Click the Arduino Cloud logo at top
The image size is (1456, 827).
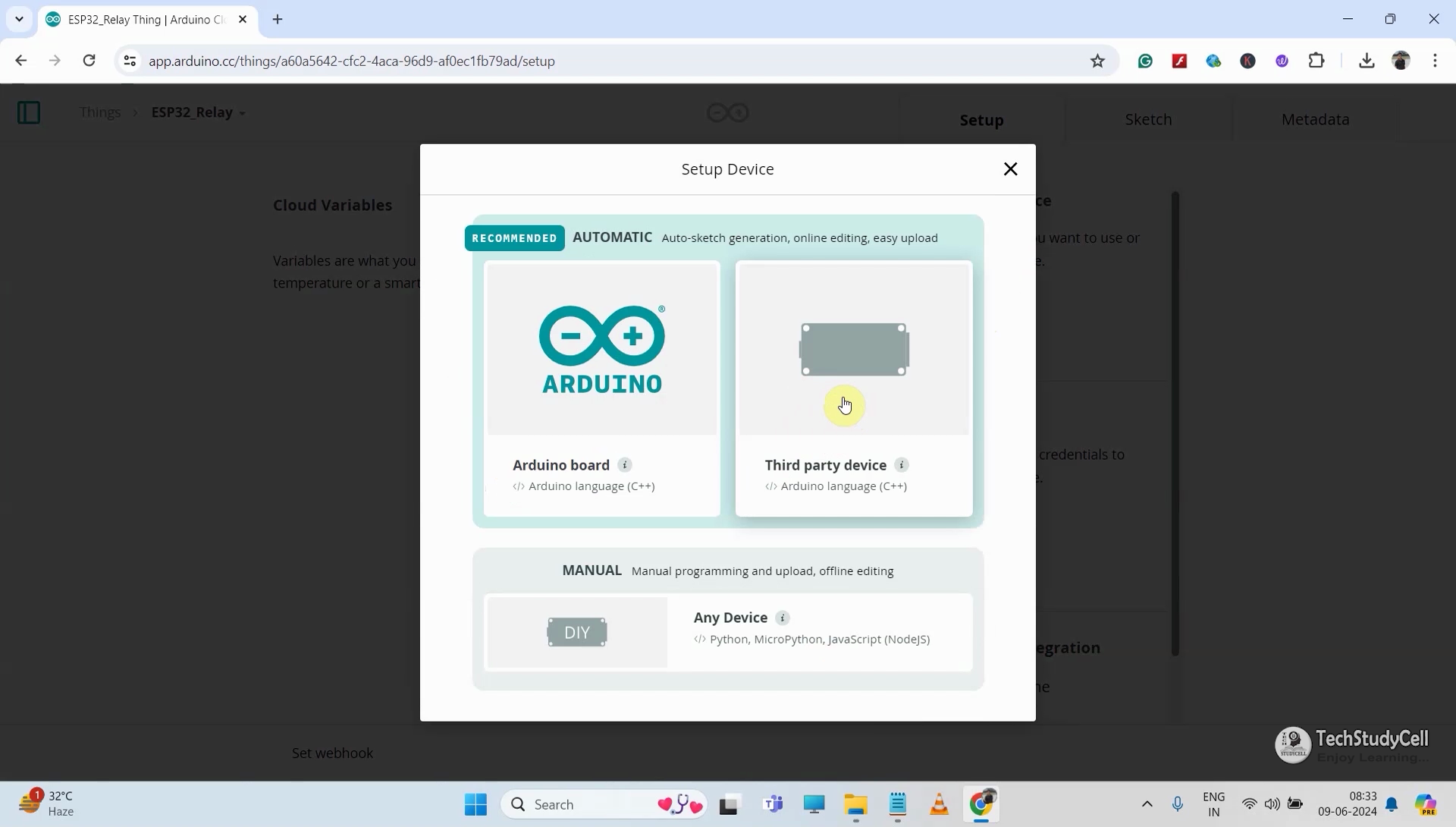click(x=726, y=112)
